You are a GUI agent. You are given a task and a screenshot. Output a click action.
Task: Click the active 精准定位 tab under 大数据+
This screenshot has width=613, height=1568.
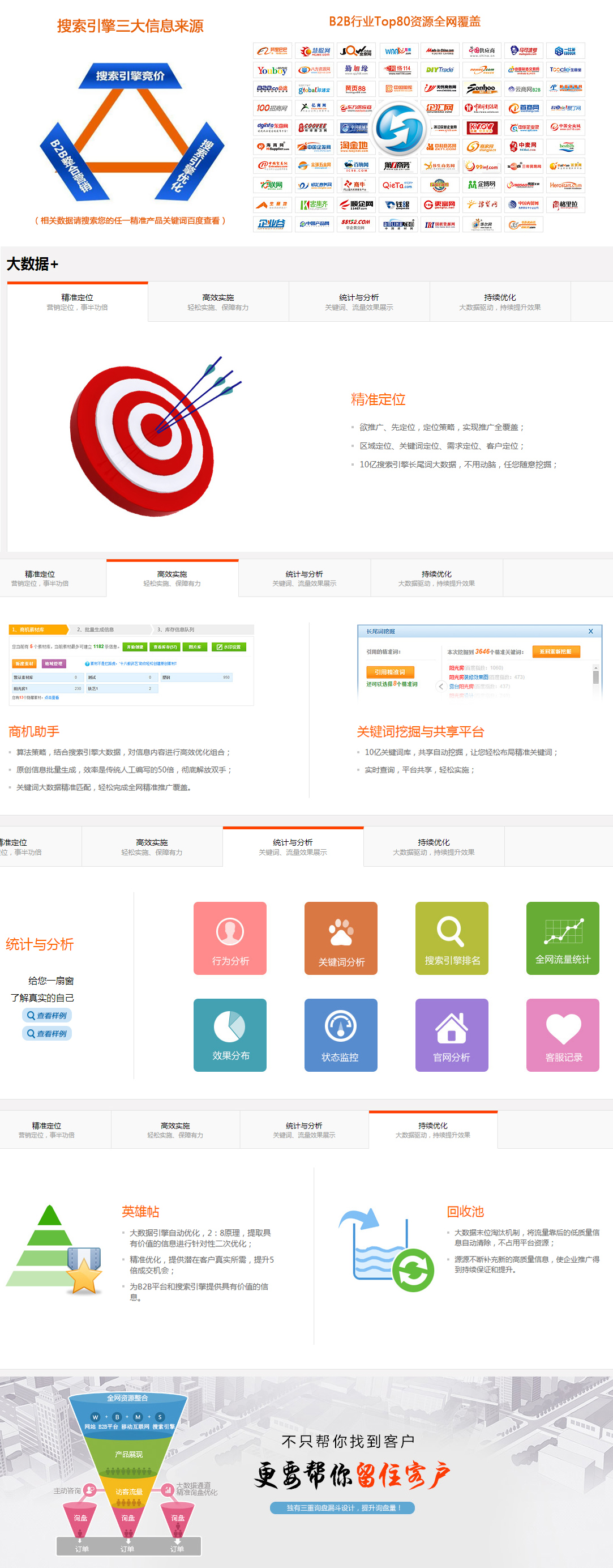[x=77, y=302]
